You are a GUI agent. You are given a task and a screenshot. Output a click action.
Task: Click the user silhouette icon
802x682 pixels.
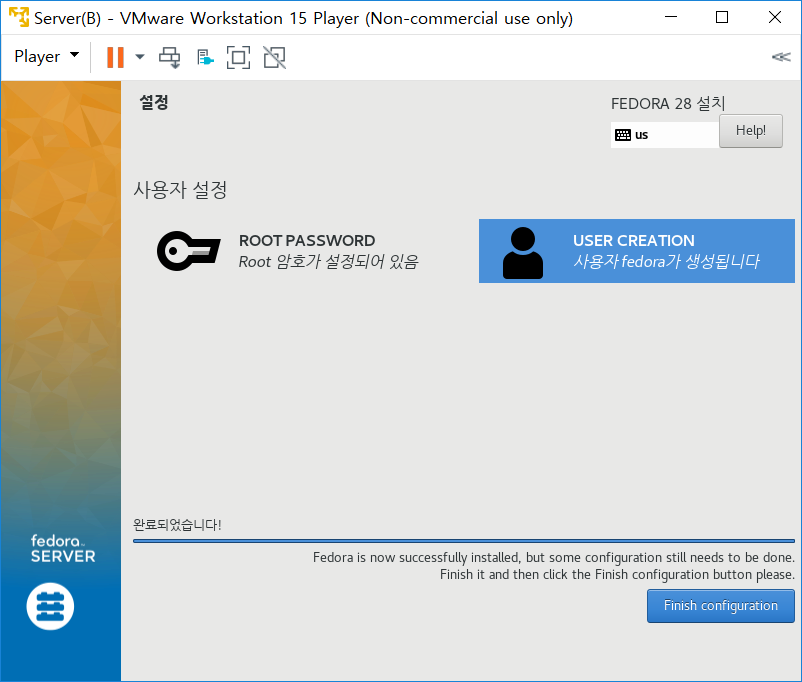tap(523, 253)
